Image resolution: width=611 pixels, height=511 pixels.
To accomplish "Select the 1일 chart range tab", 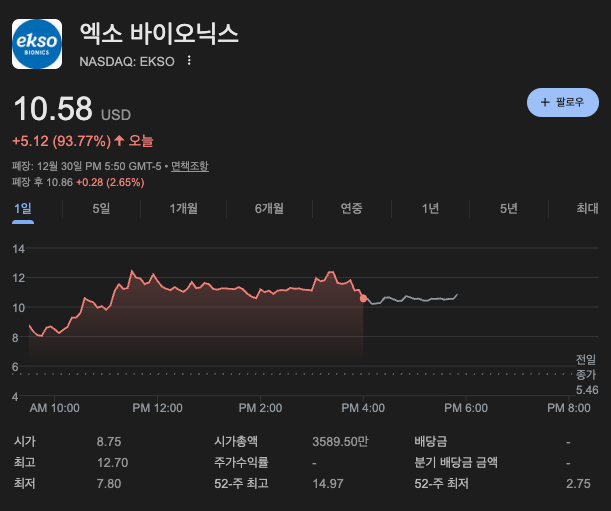I will pyautogui.click(x=23, y=209).
